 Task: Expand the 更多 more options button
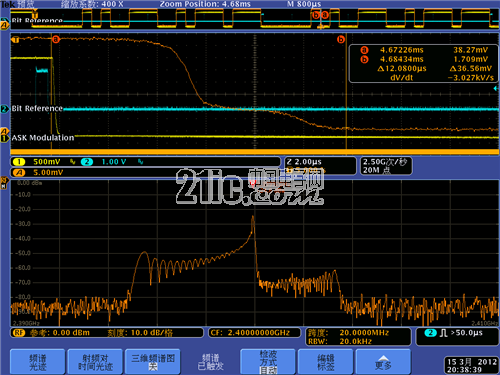[x=383, y=362]
